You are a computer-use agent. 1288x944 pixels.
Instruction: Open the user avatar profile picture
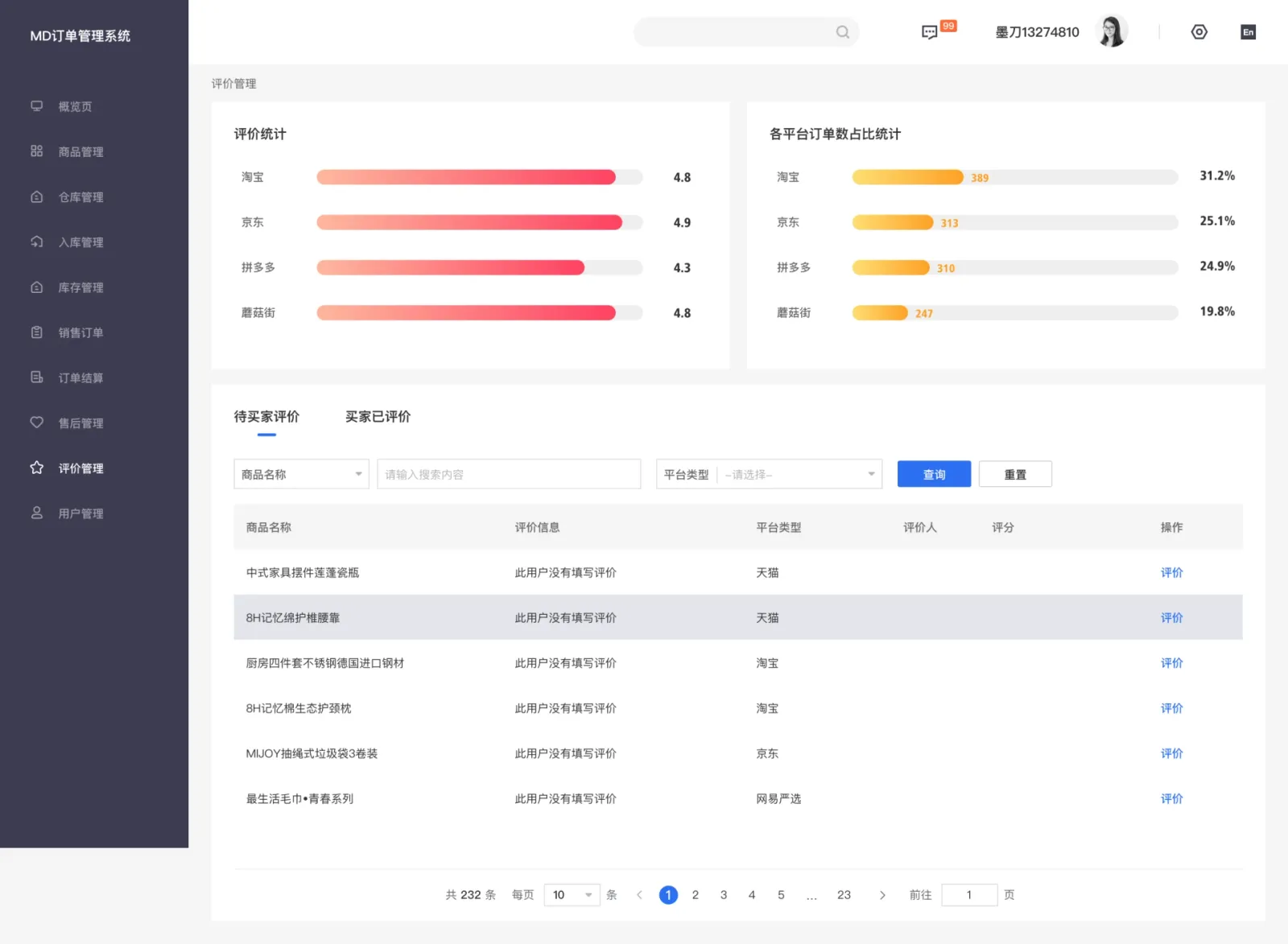pos(1112,31)
